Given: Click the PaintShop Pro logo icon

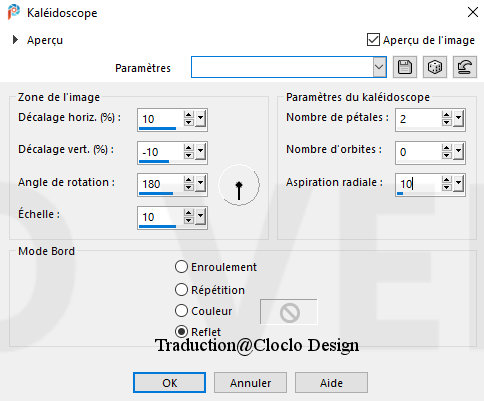Looking at the screenshot, I should click(14, 12).
